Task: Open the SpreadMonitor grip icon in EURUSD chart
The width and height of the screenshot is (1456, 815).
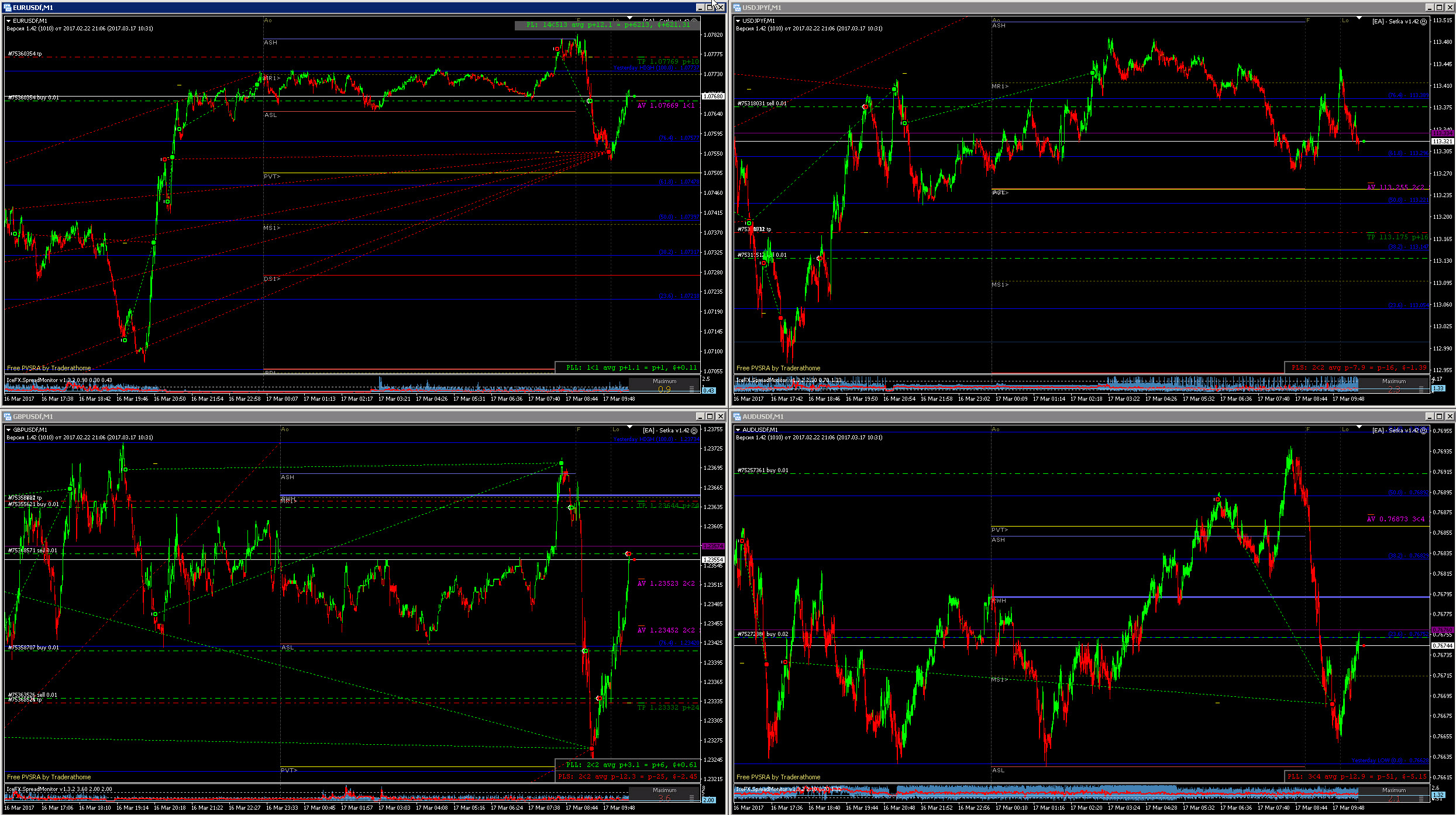Action: [691, 389]
